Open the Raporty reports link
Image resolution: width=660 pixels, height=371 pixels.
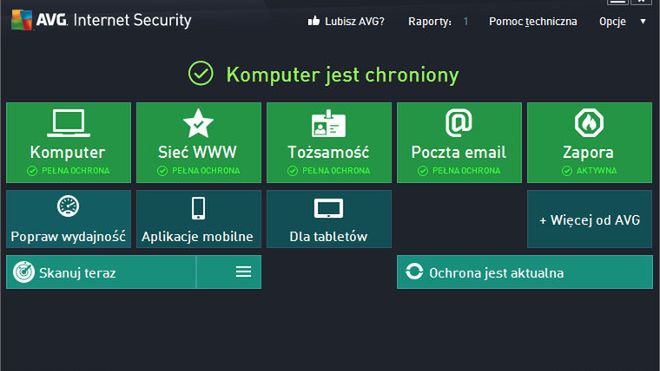(430, 21)
